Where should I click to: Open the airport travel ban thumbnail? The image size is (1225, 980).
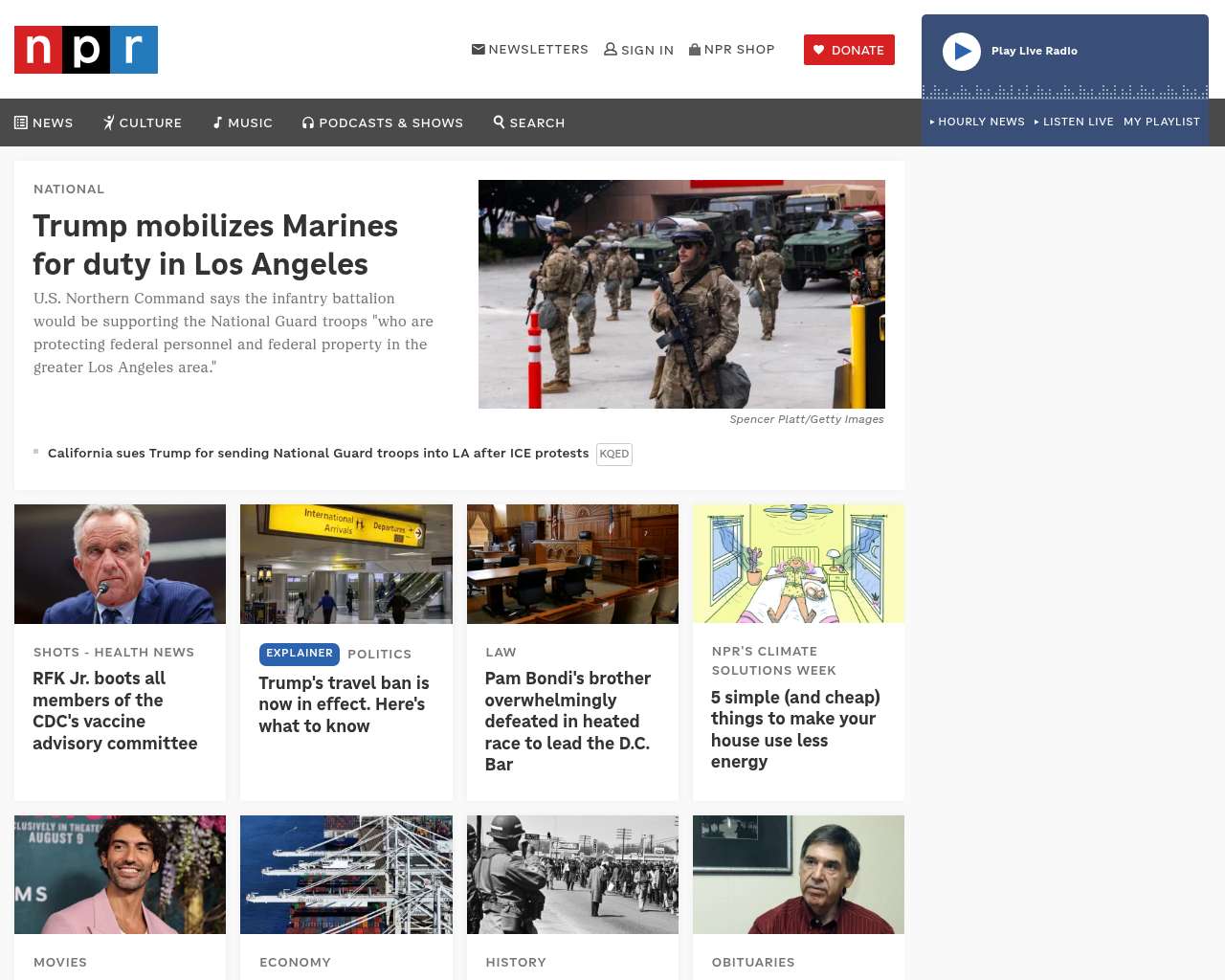point(346,564)
